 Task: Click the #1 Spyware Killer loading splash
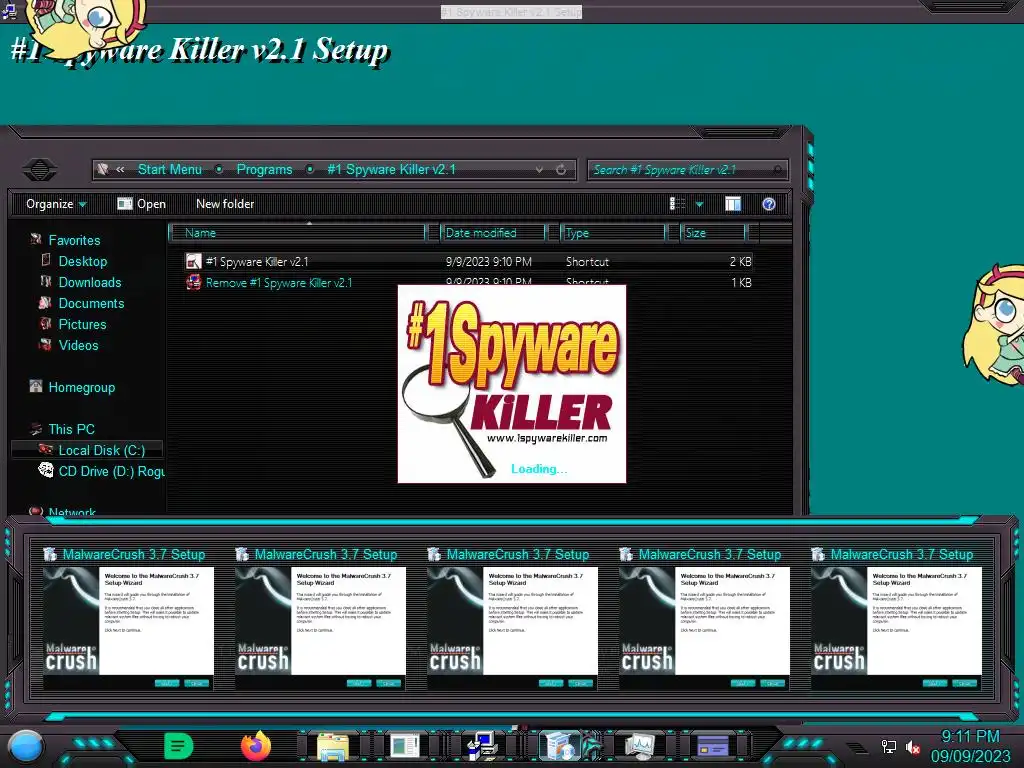512,384
